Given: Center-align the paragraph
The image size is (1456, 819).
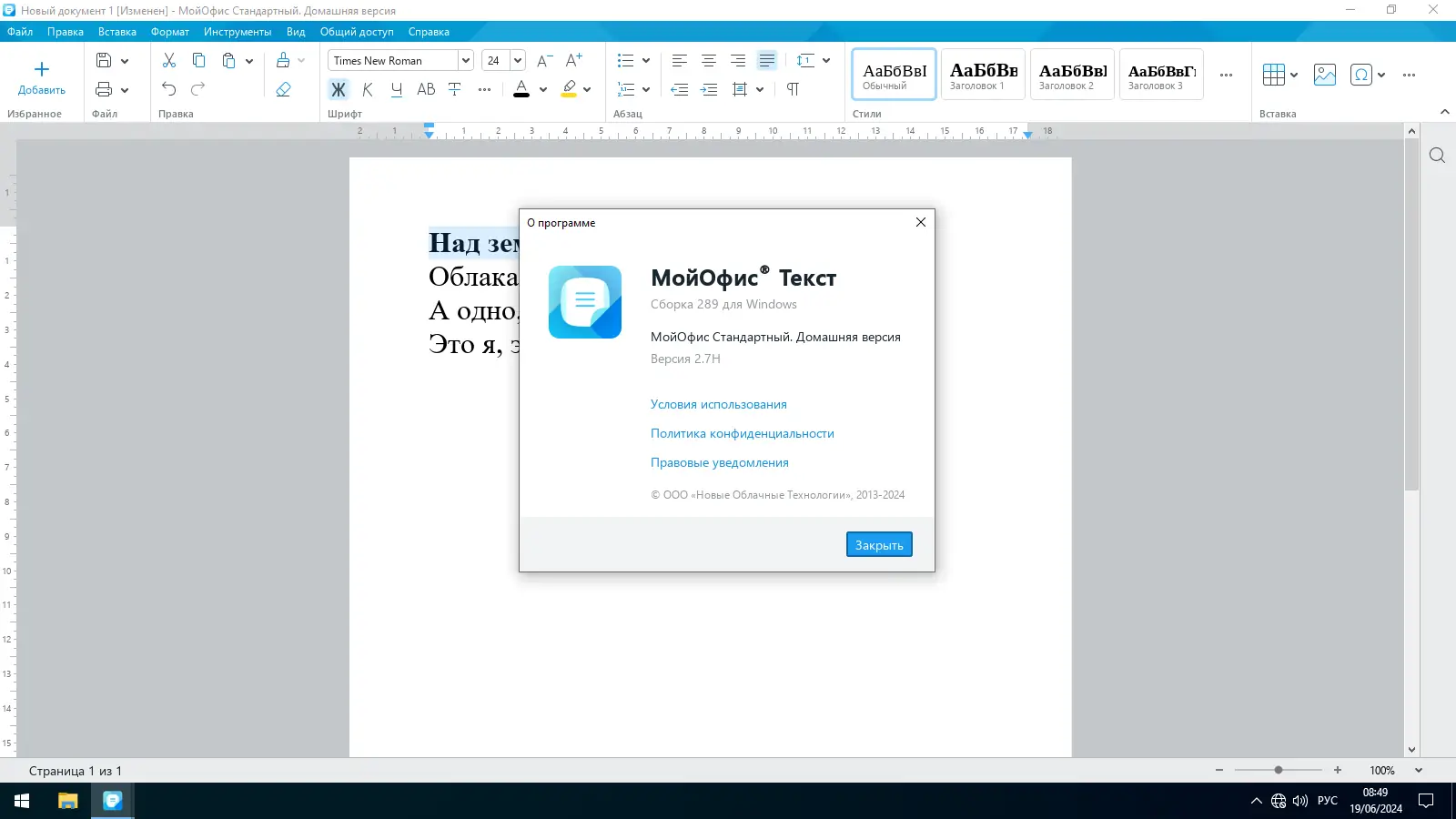Looking at the screenshot, I should point(709,61).
